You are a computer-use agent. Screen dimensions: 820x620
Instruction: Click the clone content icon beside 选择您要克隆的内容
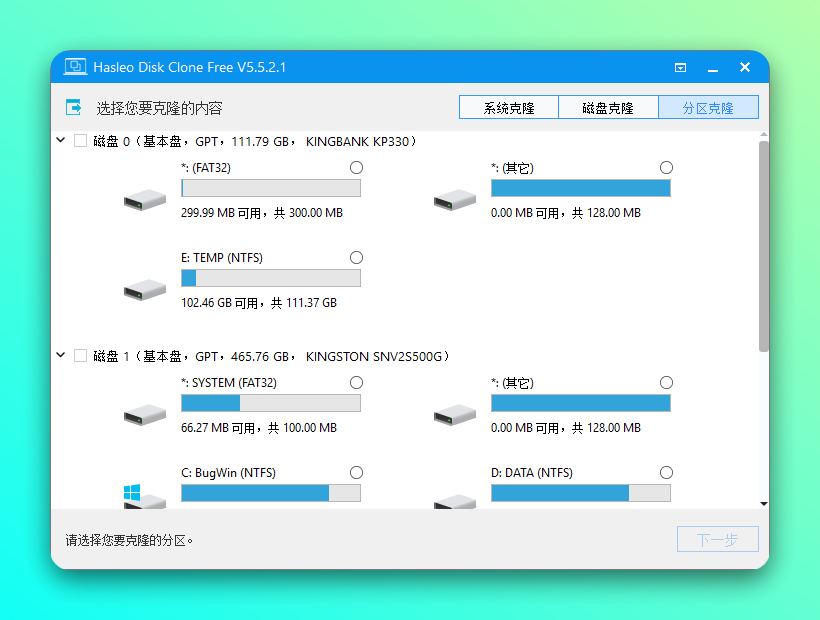(74, 108)
